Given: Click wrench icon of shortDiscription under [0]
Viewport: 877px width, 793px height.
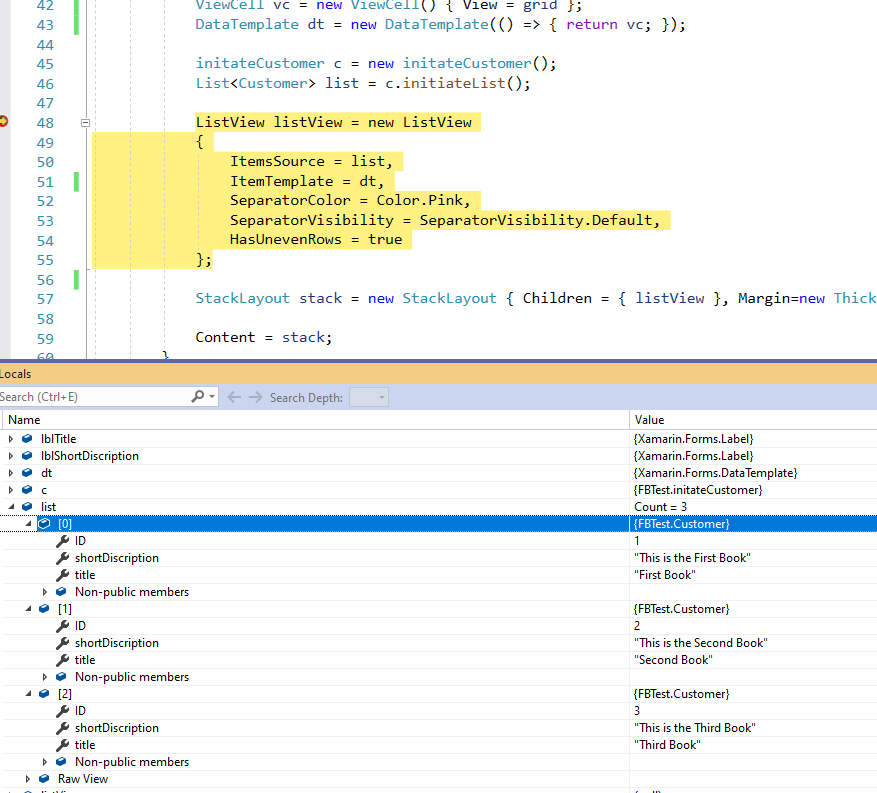Looking at the screenshot, I should (x=62, y=558).
